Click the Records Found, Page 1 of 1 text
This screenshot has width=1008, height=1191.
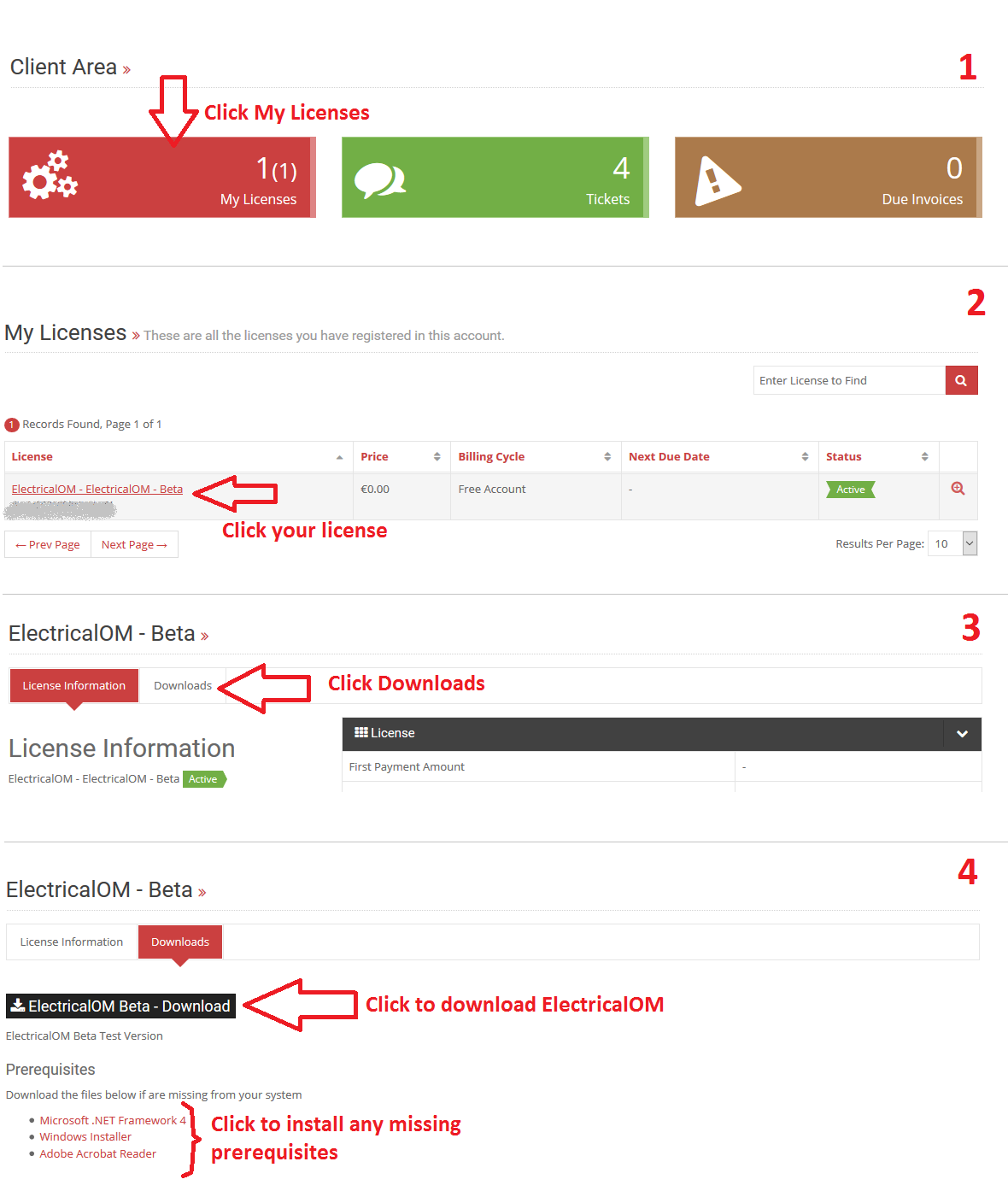92,424
